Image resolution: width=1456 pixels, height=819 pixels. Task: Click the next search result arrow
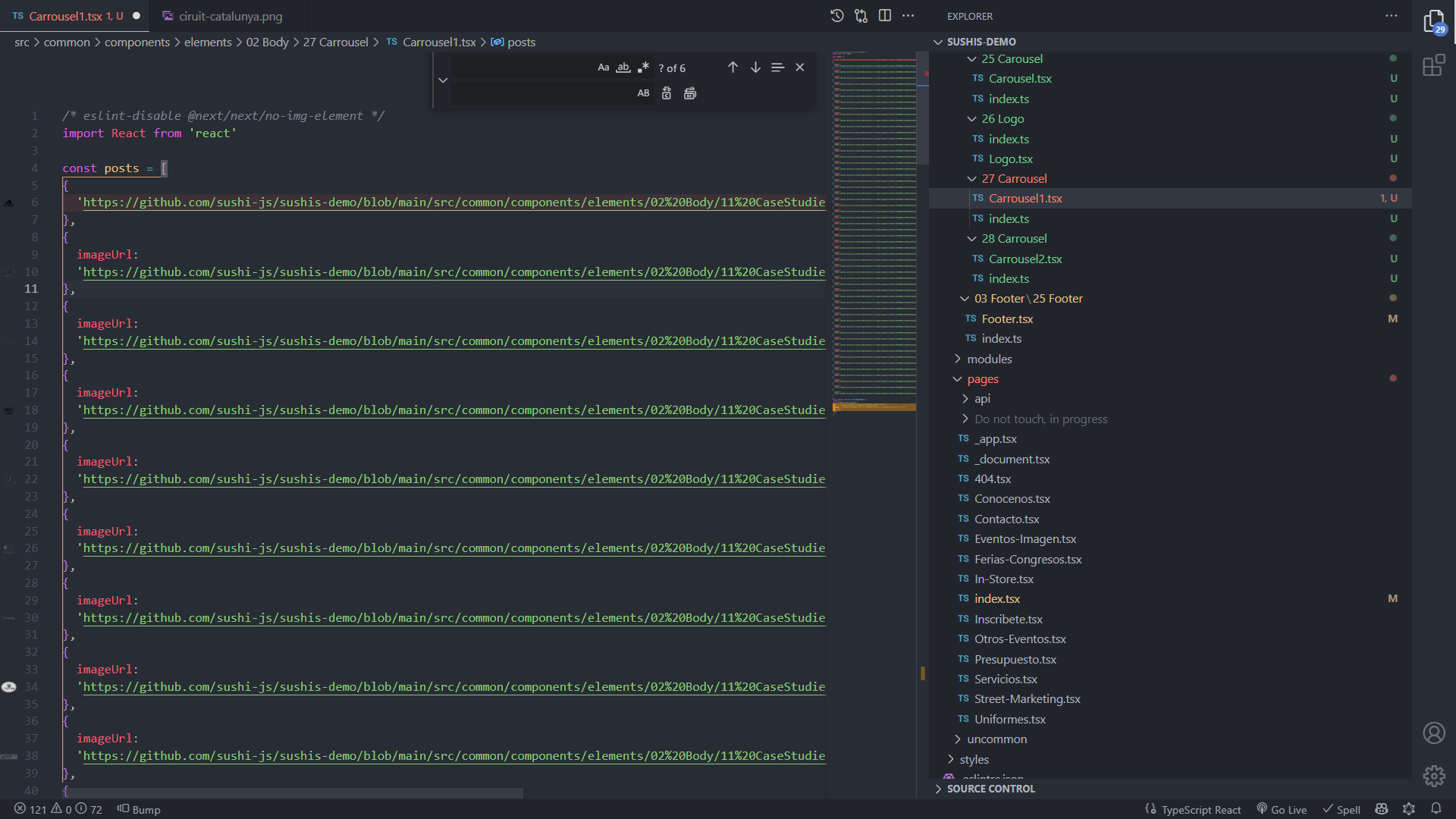[x=756, y=66]
